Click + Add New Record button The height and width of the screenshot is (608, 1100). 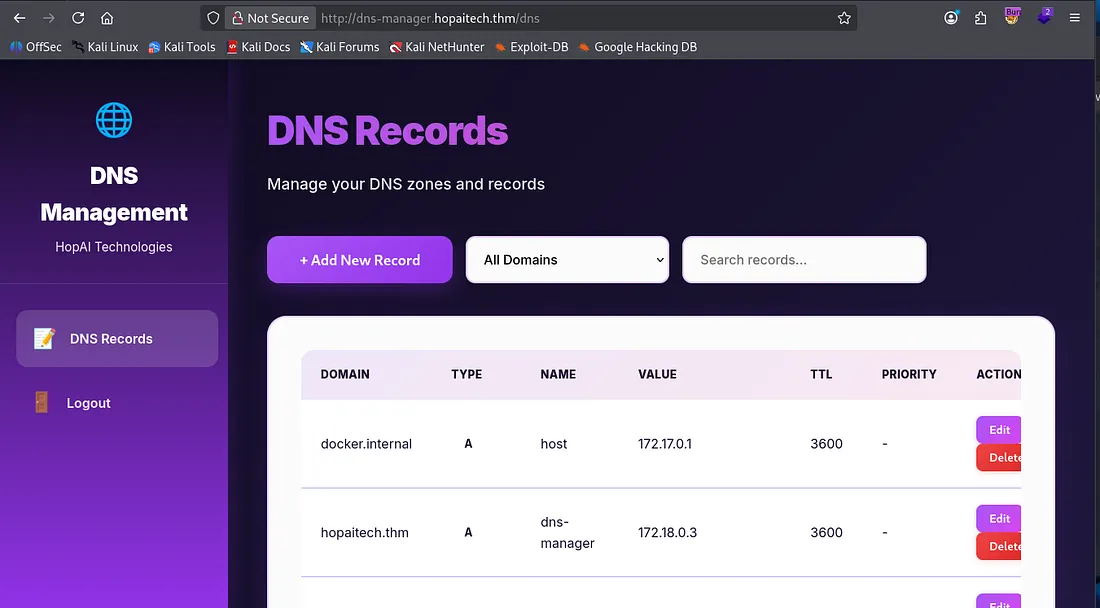pyautogui.click(x=360, y=260)
